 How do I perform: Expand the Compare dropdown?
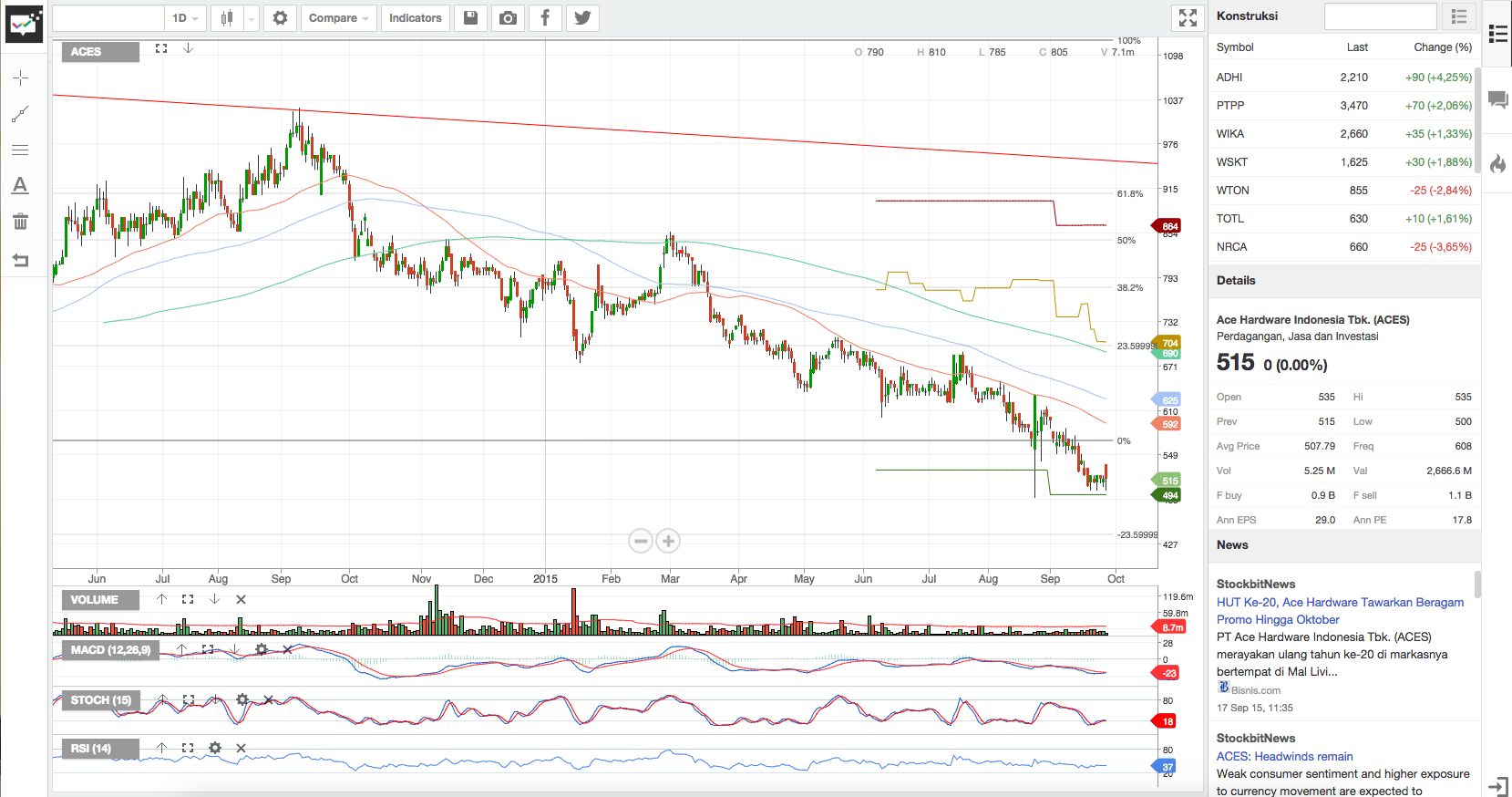(338, 18)
